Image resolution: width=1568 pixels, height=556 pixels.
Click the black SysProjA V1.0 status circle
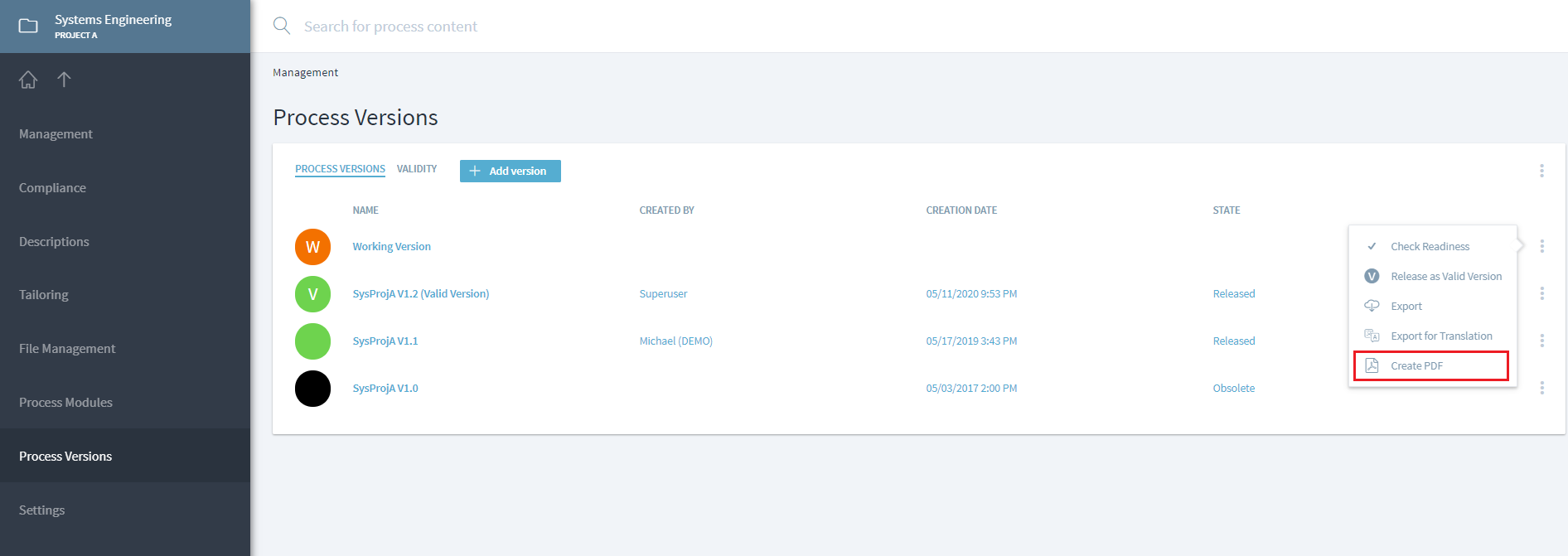(x=312, y=389)
